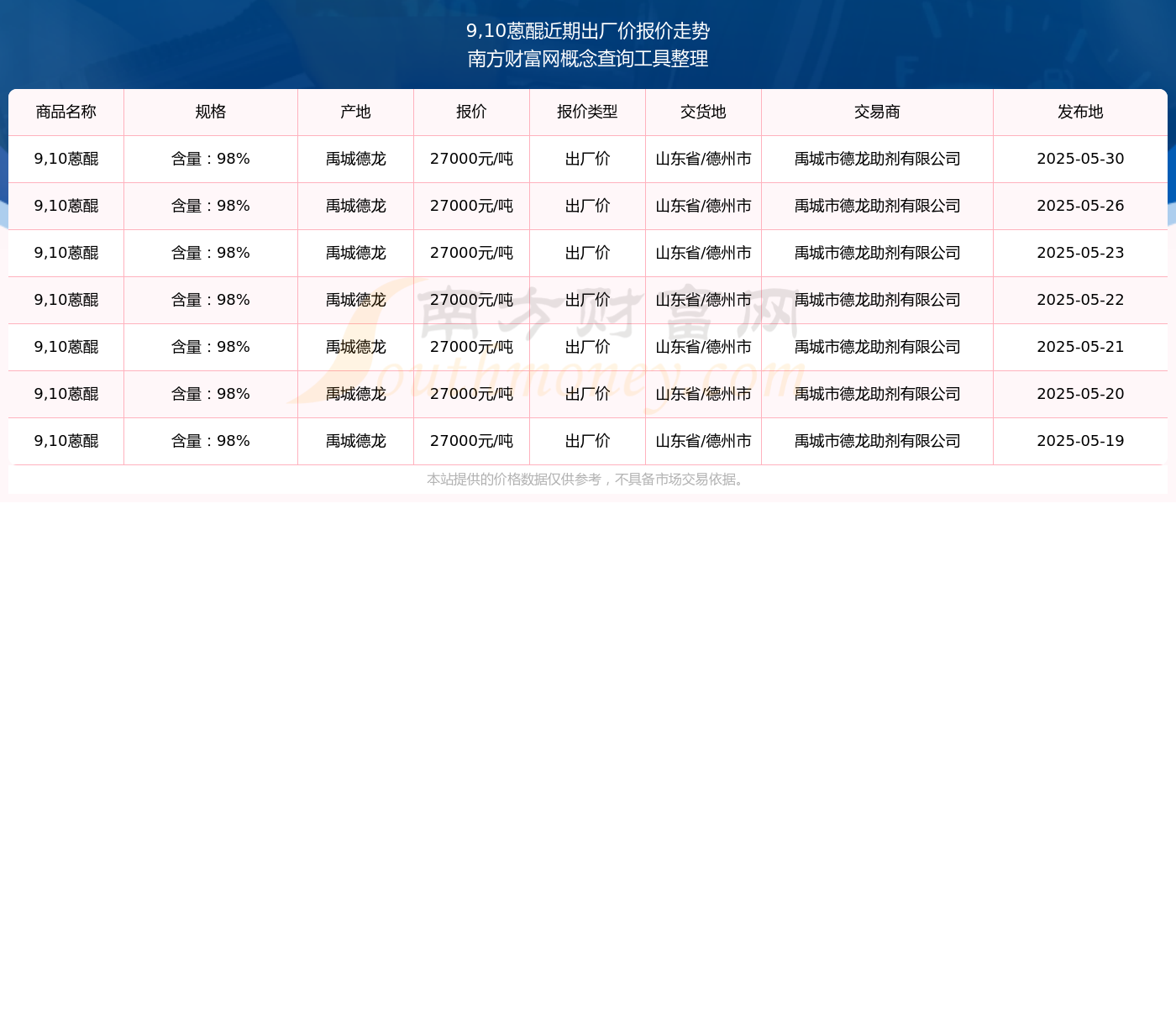The image size is (1176, 1012).
Task: Select the date 2025-05-19 cell
Action: tap(1080, 441)
